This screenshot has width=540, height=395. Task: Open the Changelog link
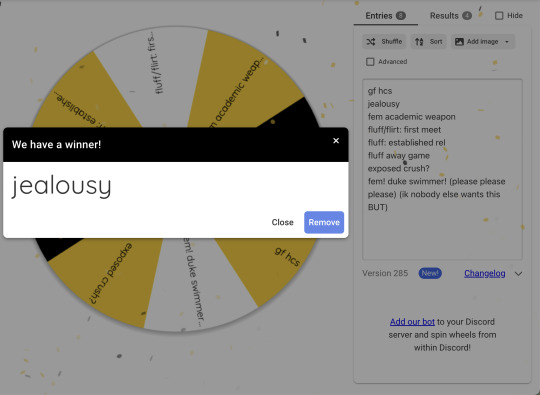click(485, 273)
